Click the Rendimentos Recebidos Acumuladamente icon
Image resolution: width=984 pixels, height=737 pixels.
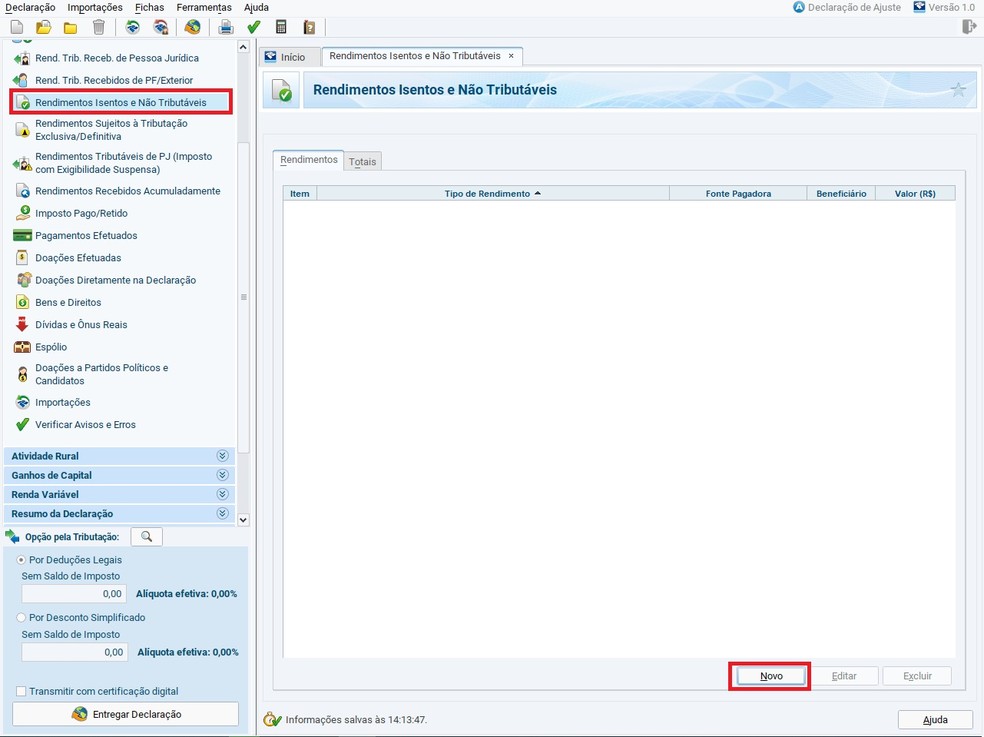point(23,191)
